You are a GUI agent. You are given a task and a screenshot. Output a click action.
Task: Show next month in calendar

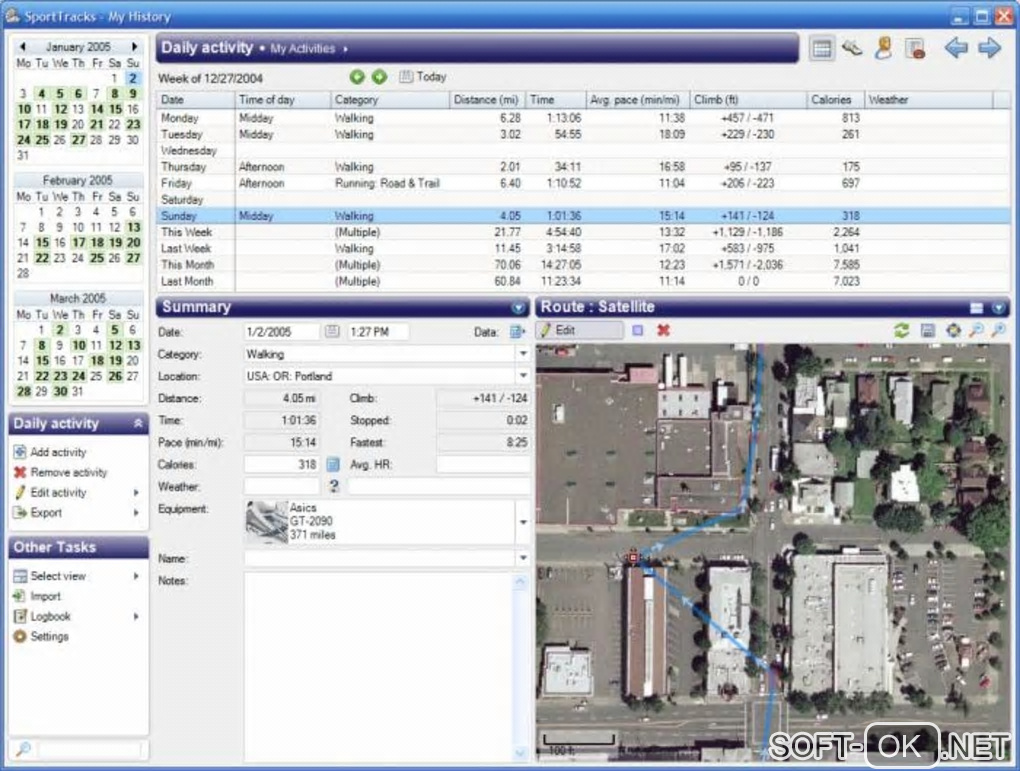[x=134, y=47]
